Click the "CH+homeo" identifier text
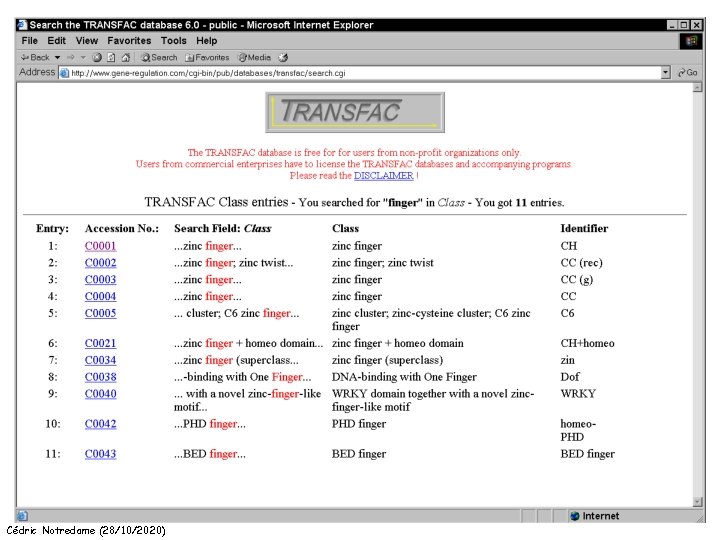The image size is (720, 540). coord(587,343)
